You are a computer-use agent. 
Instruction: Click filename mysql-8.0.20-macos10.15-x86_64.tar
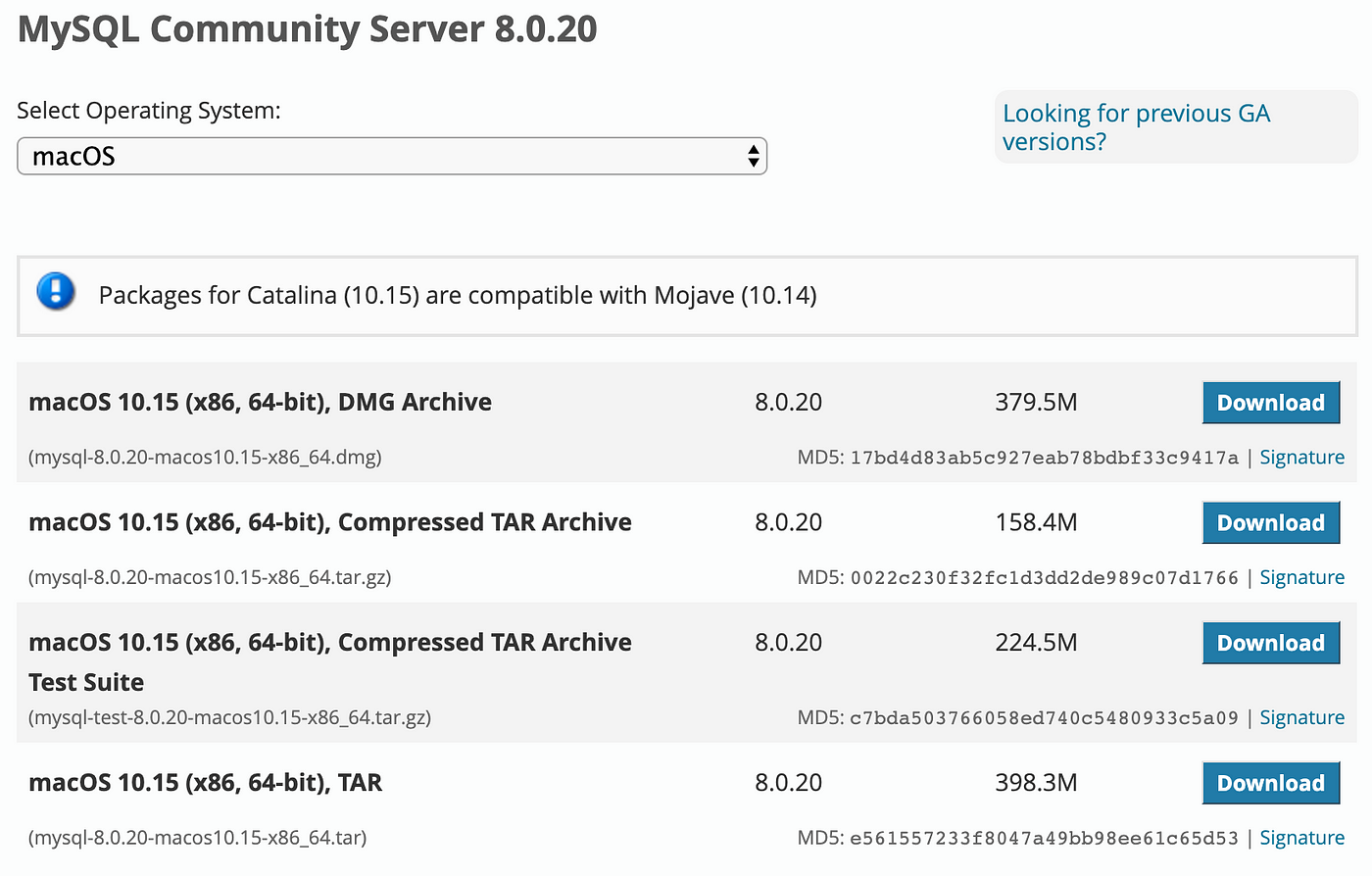(x=197, y=838)
